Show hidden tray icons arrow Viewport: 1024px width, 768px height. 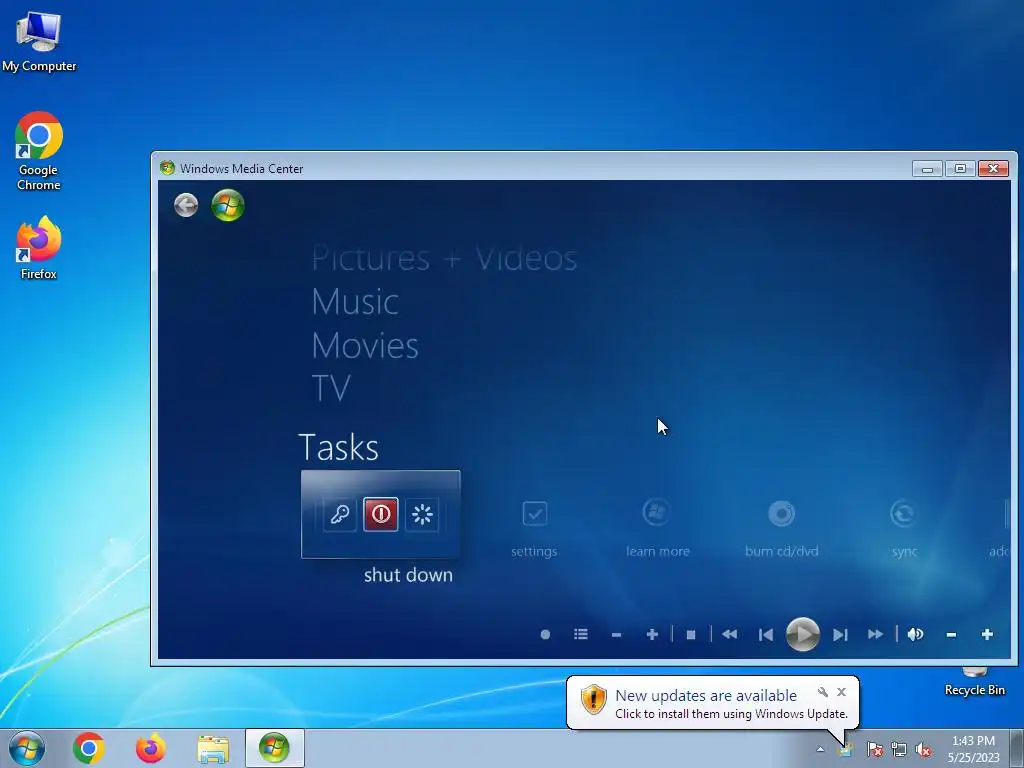pyautogui.click(x=820, y=749)
